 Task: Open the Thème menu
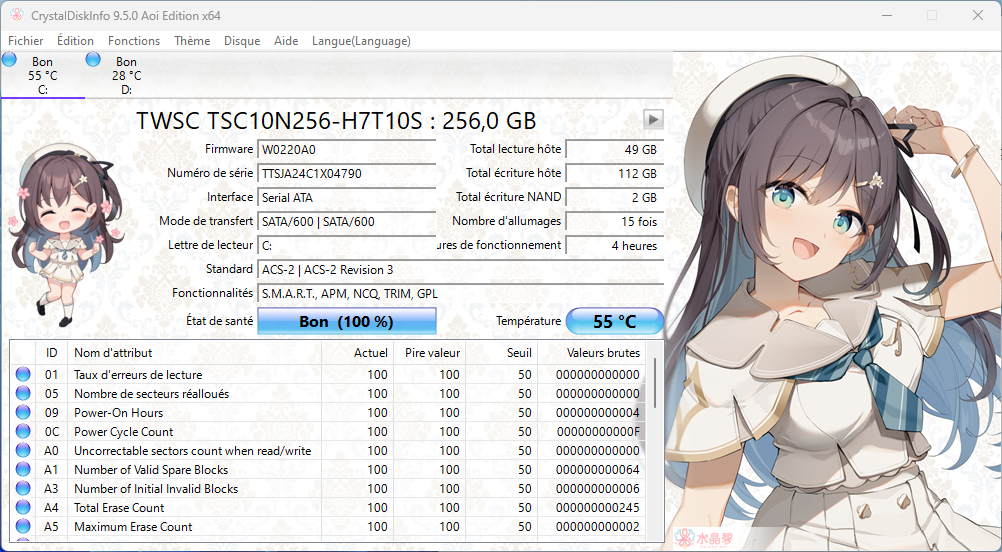(x=192, y=41)
